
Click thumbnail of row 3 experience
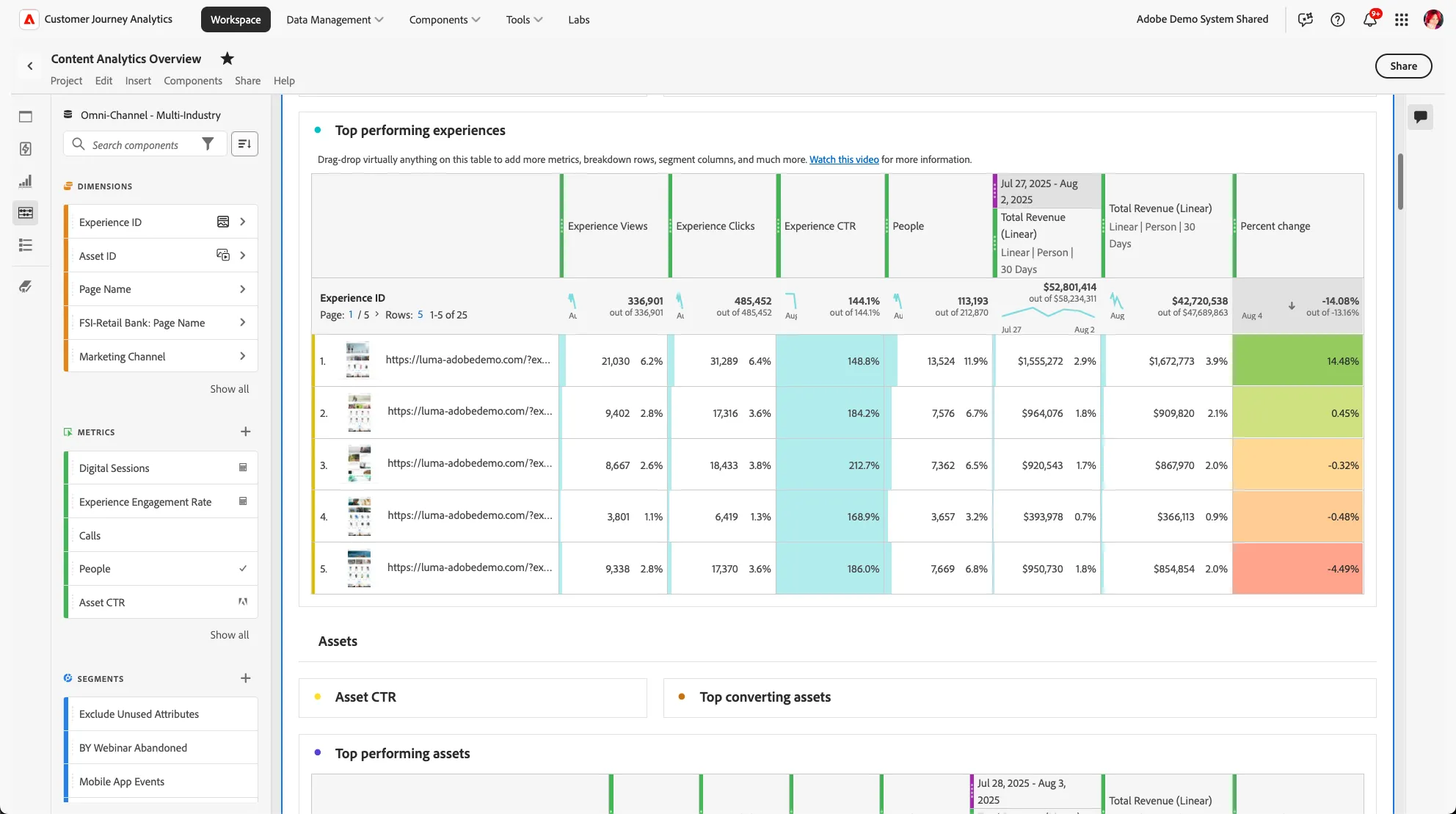click(359, 464)
